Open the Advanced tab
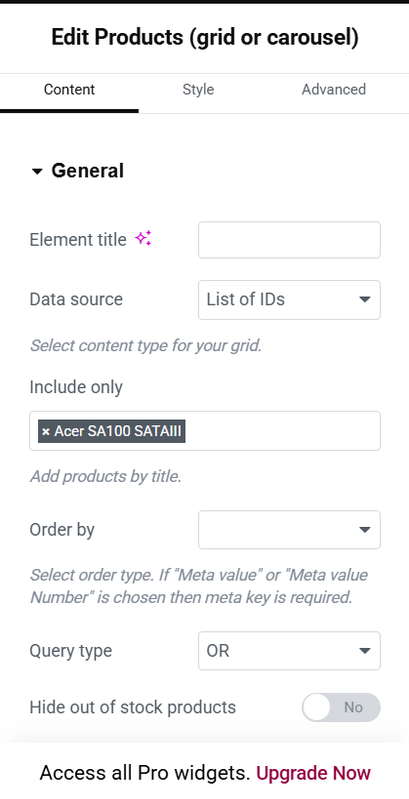The width and height of the screenshot is (409, 799). [334, 90]
